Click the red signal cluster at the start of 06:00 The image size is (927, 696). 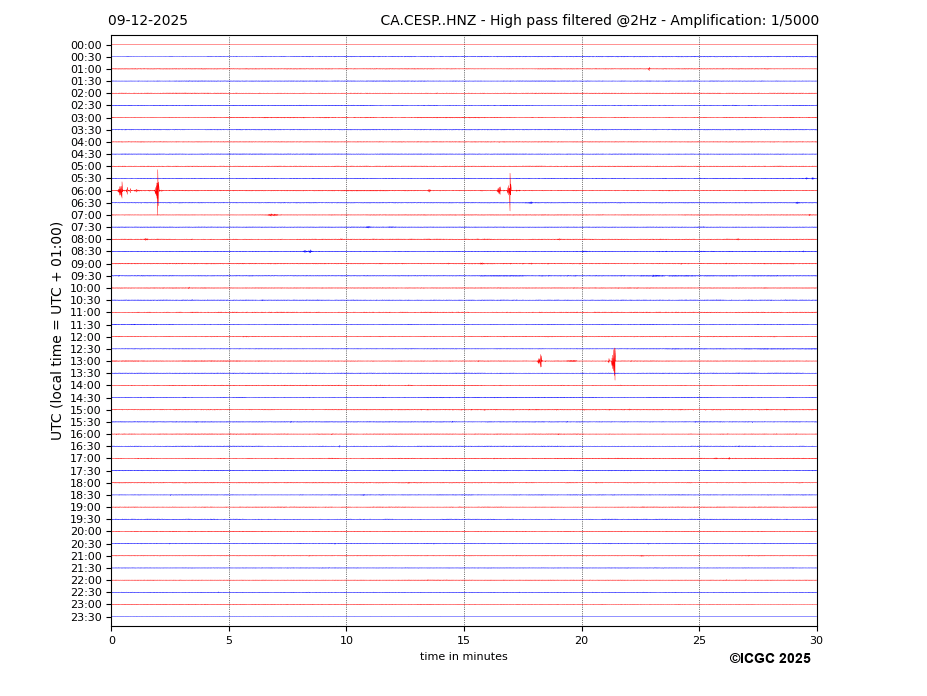(x=122, y=190)
